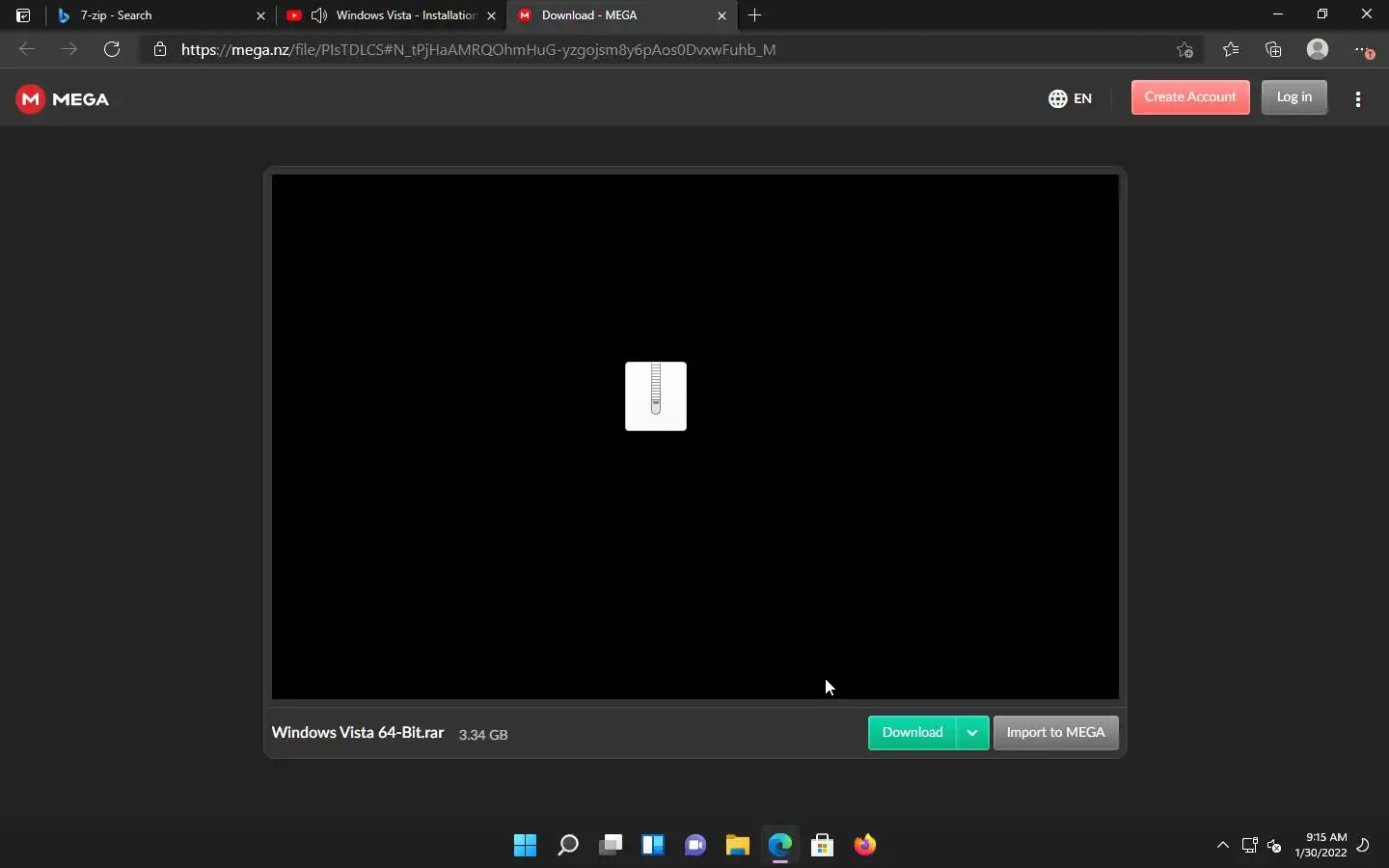Mute the YouTube tab via speaker icon

pyautogui.click(x=319, y=15)
